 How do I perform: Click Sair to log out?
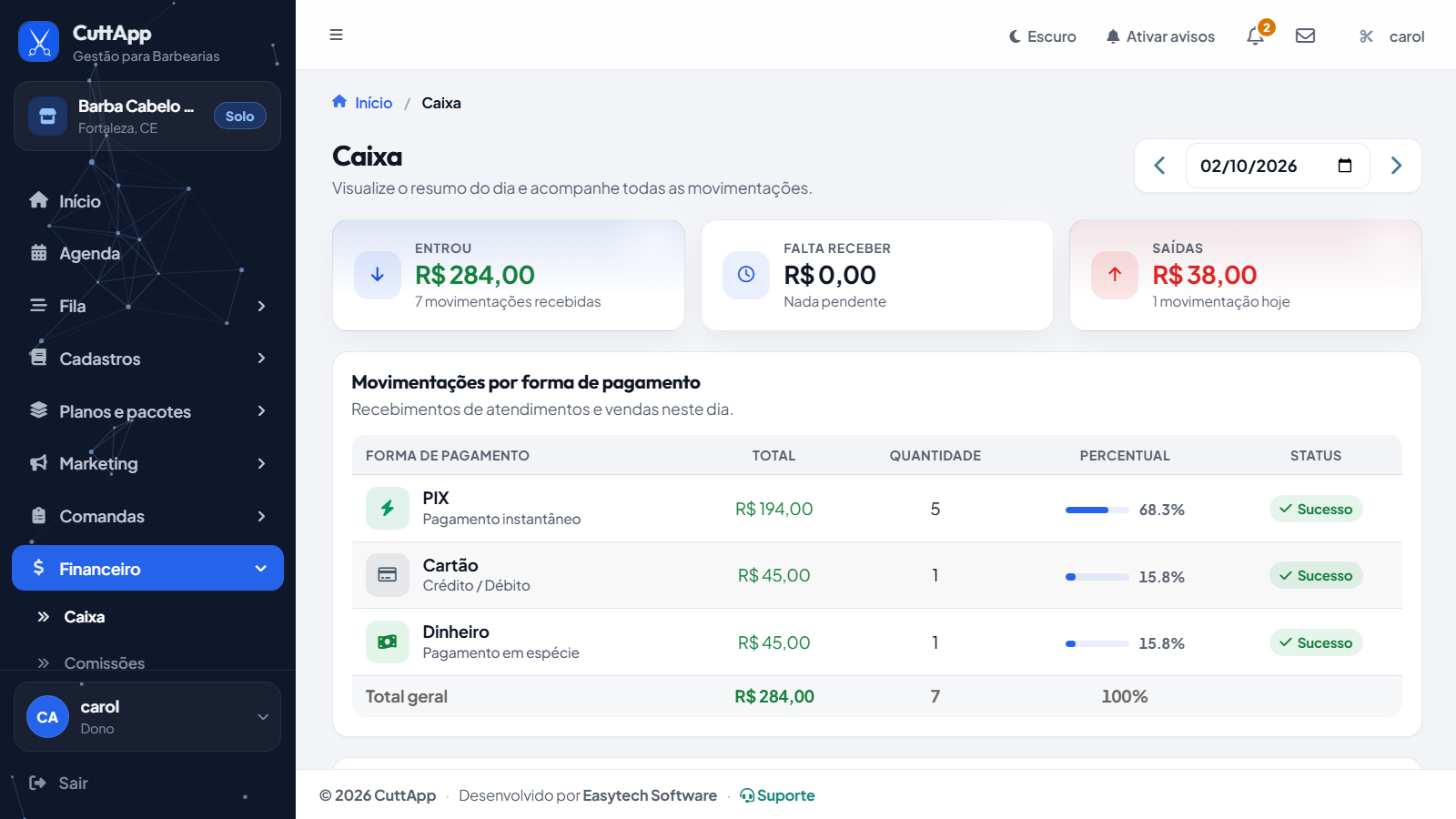coord(59,784)
